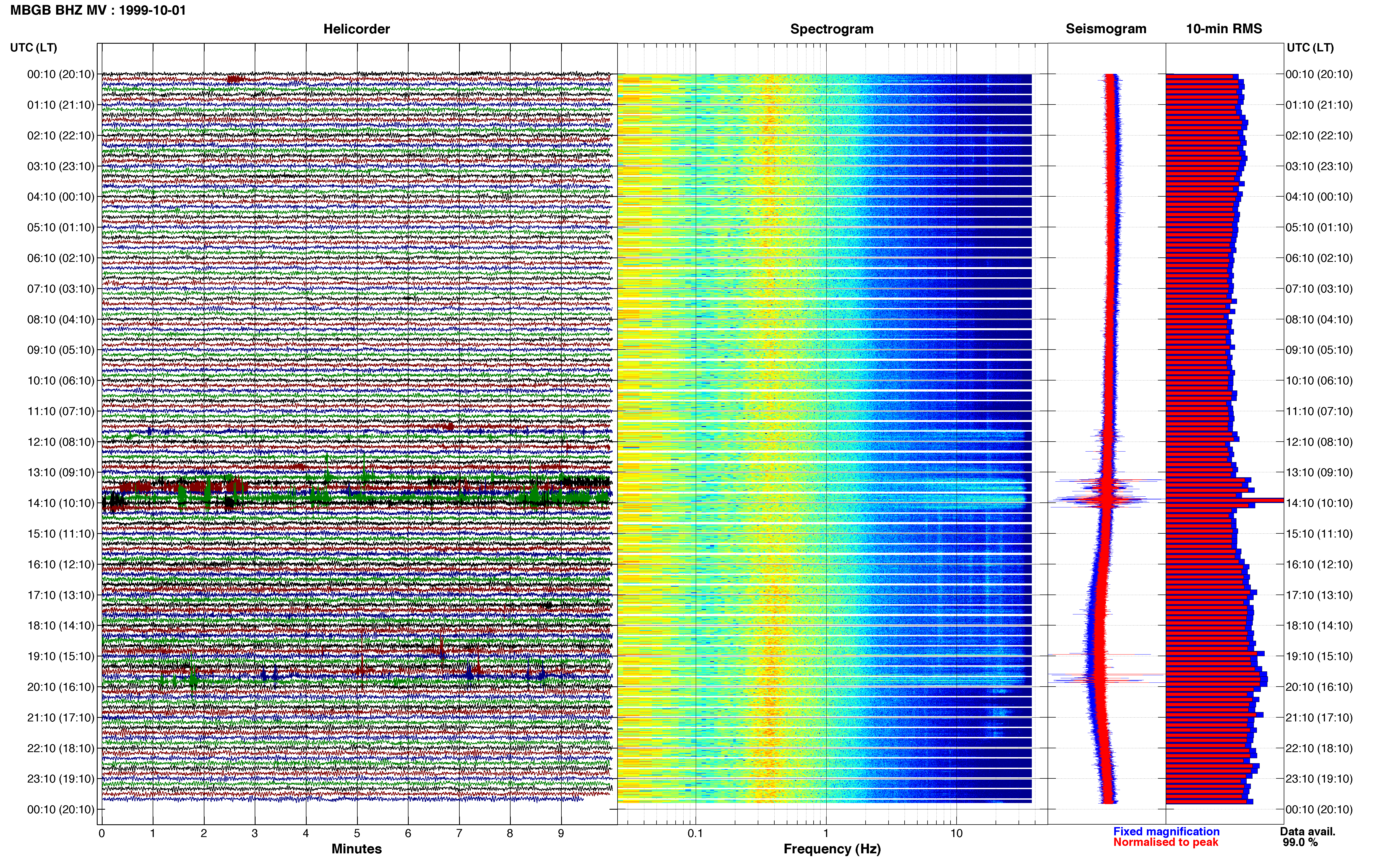1388x868 pixels.
Task: Click the 10 tick on the Frequency axis
Action: [x=956, y=833]
